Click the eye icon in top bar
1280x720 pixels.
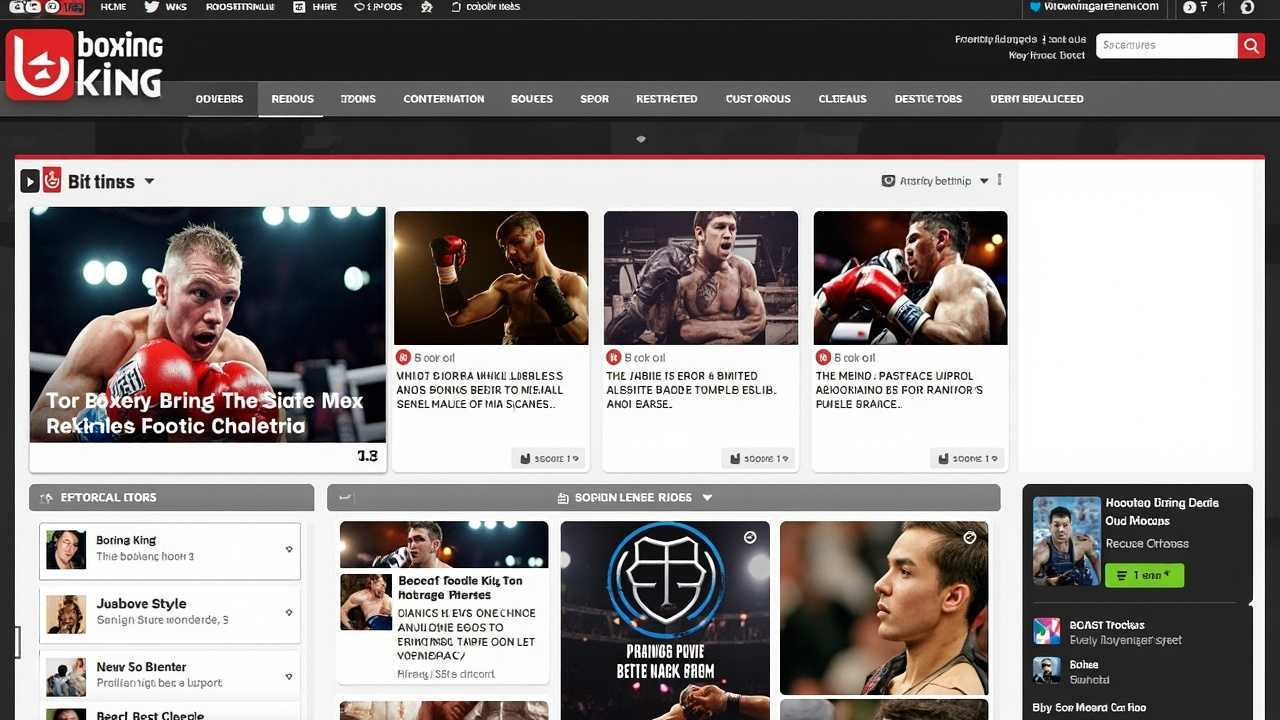click(360, 6)
